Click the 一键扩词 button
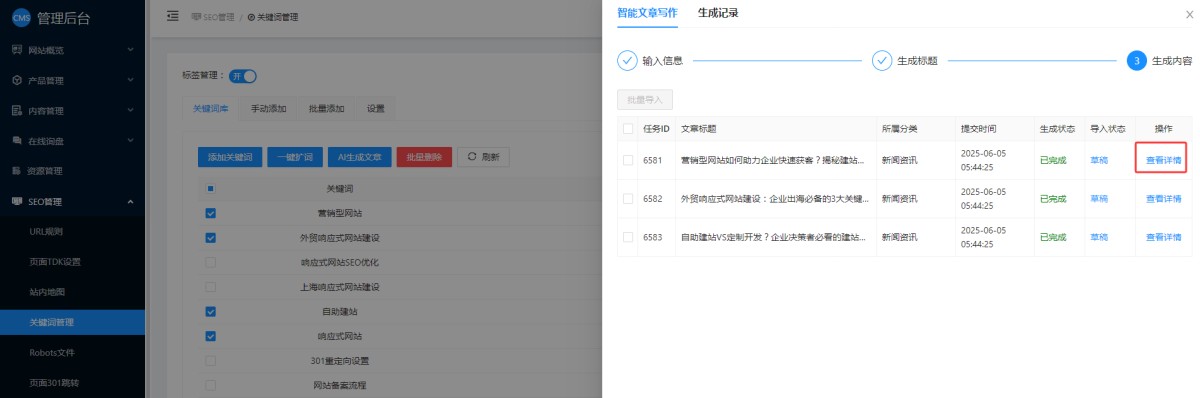Image resolution: width=1200 pixels, height=398 pixels. pyautogui.click(x=295, y=157)
